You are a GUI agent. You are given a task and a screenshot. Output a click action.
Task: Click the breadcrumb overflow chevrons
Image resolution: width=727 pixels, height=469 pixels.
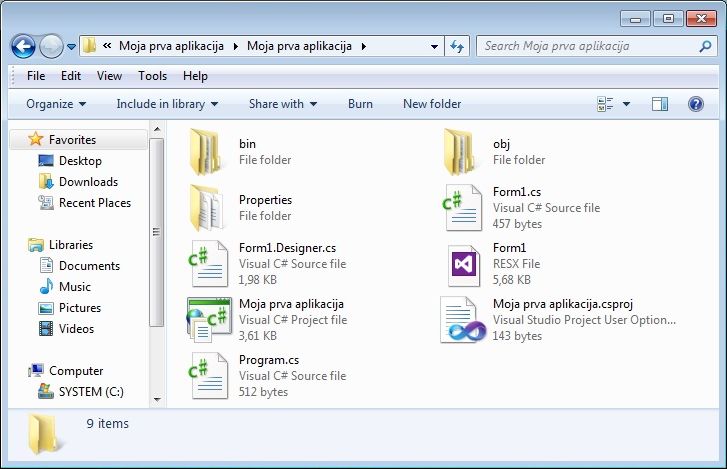tap(107, 46)
